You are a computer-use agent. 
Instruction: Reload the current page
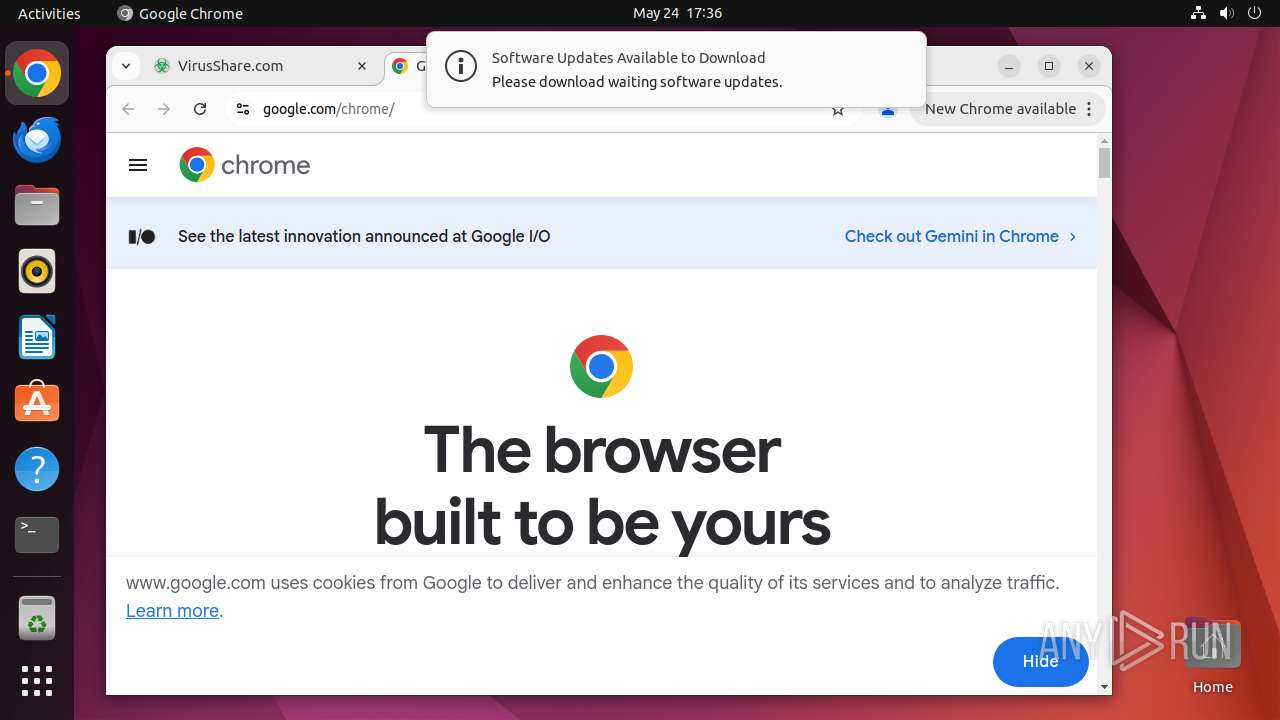(200, 109)
